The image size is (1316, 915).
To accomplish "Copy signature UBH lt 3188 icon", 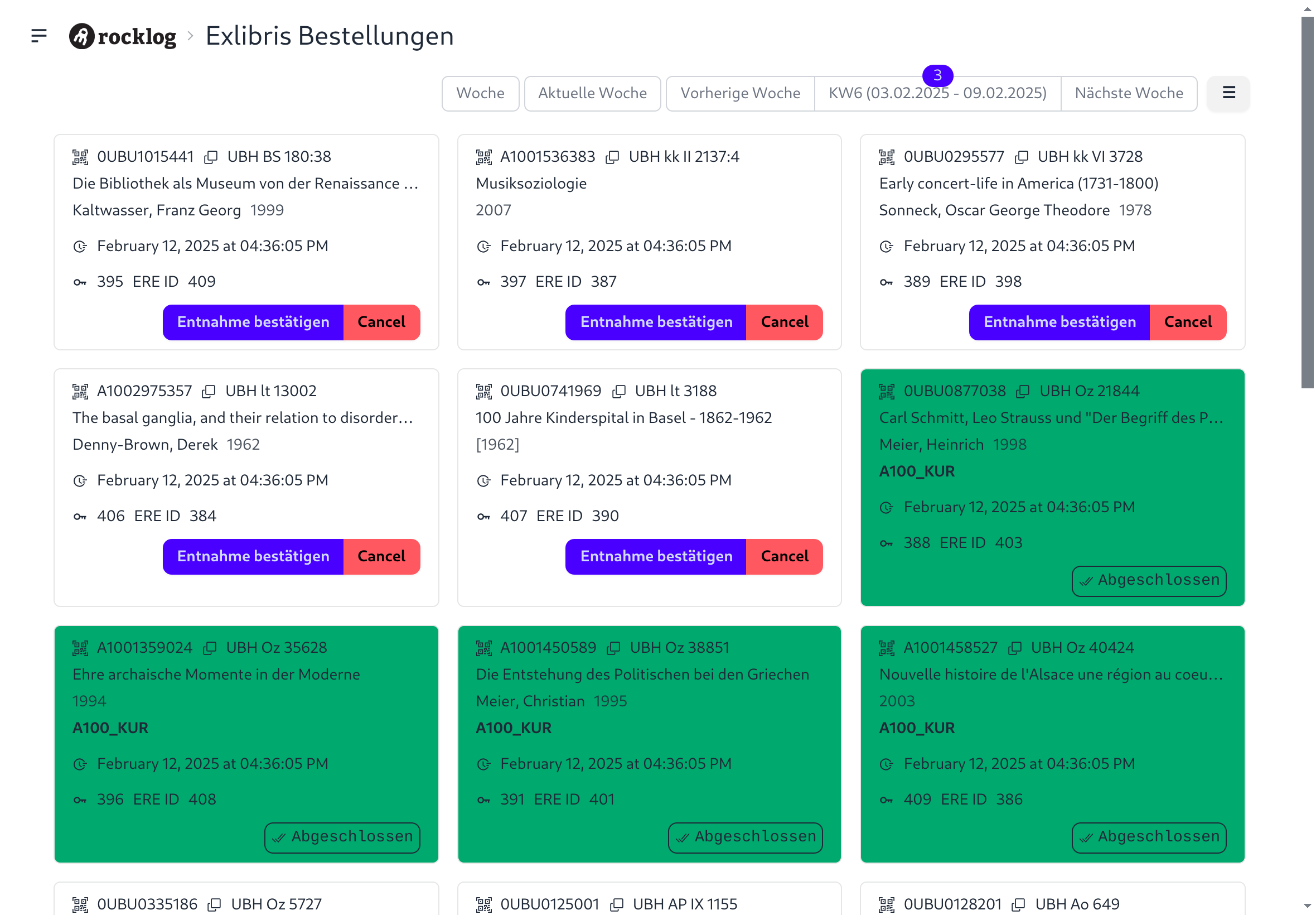I will 618,391.
